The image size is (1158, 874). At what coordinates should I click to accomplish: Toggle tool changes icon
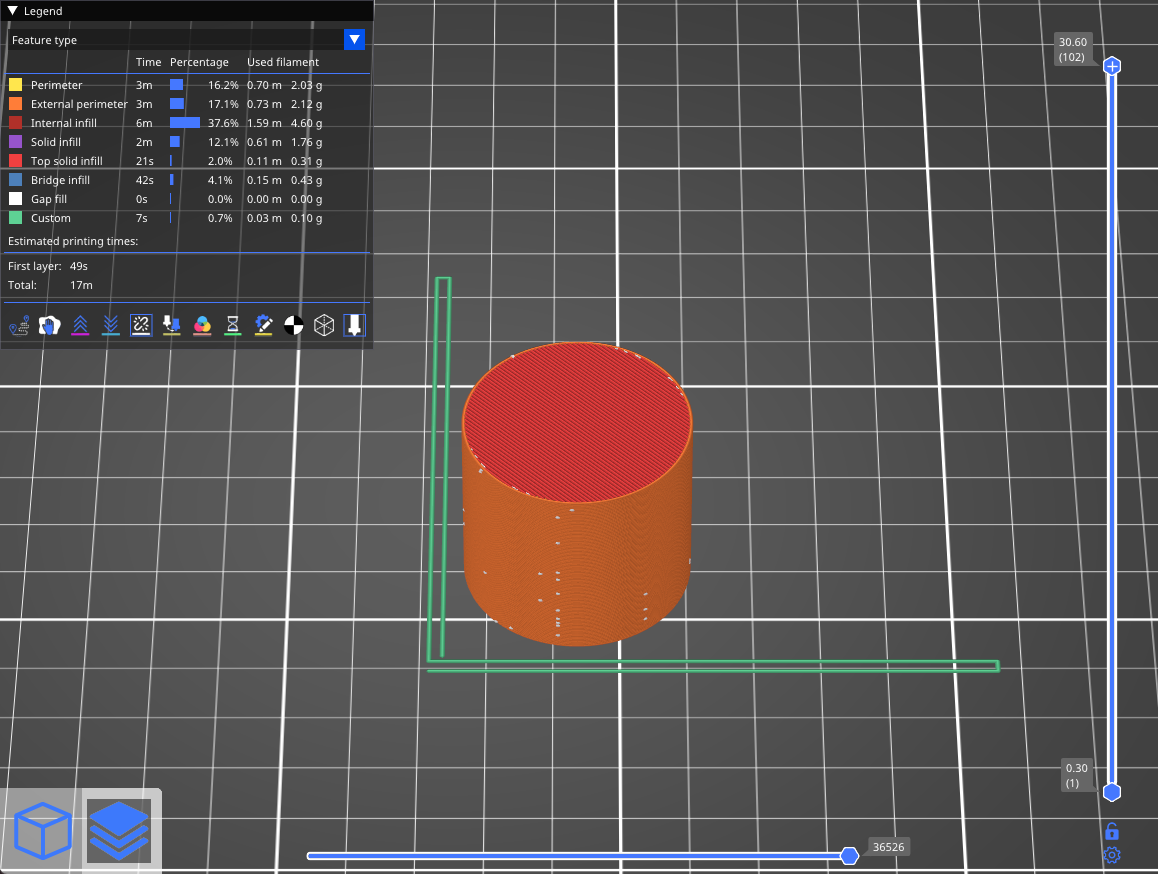172,325
